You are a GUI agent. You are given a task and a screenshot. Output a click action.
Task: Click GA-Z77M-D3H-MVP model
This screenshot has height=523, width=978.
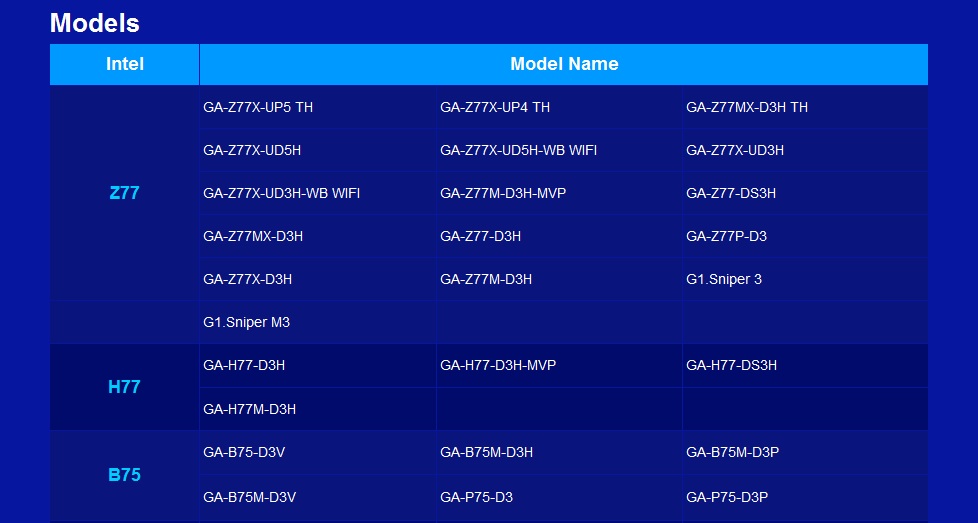click(503, 193)
